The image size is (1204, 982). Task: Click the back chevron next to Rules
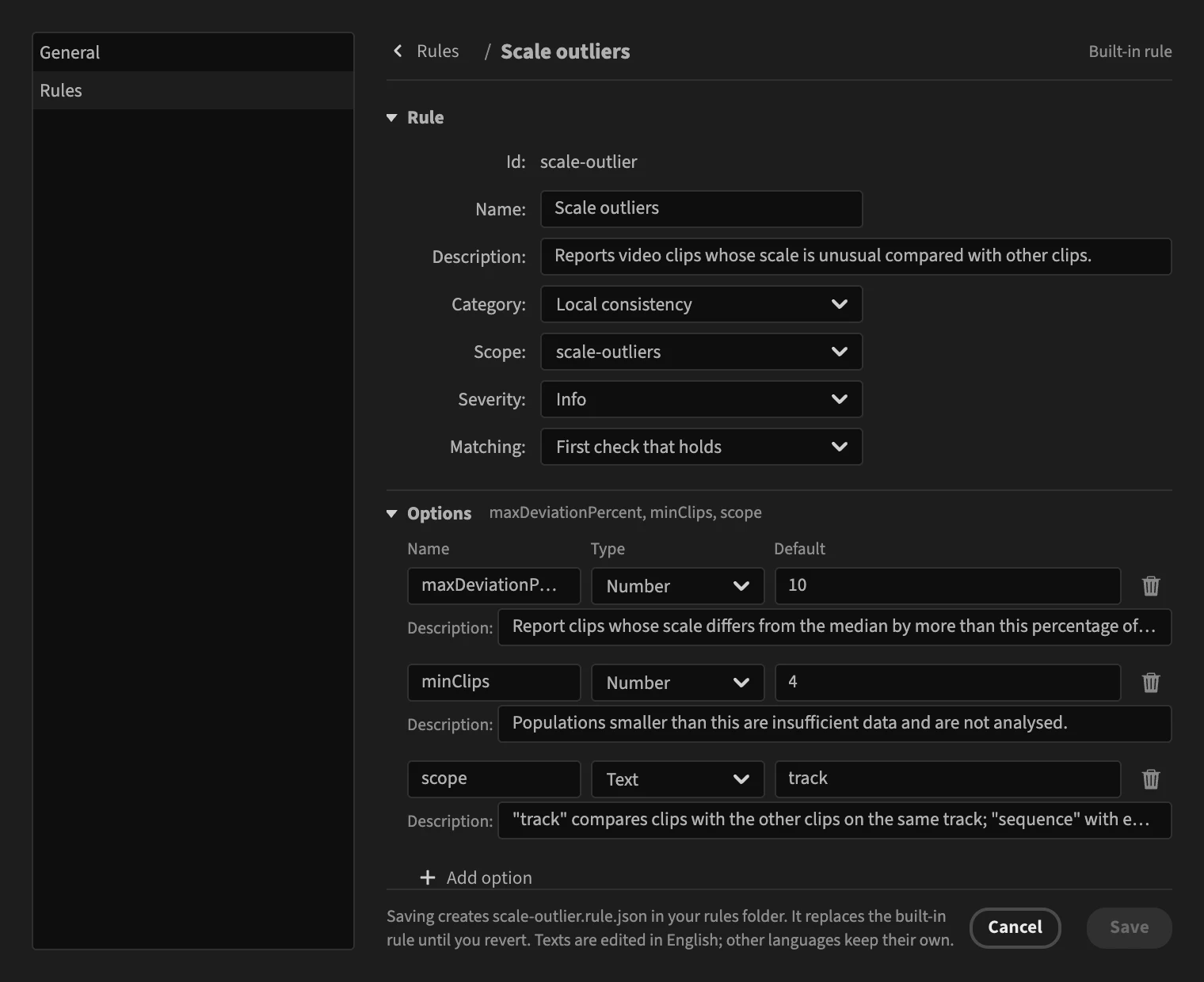click(x=398, y=51)
